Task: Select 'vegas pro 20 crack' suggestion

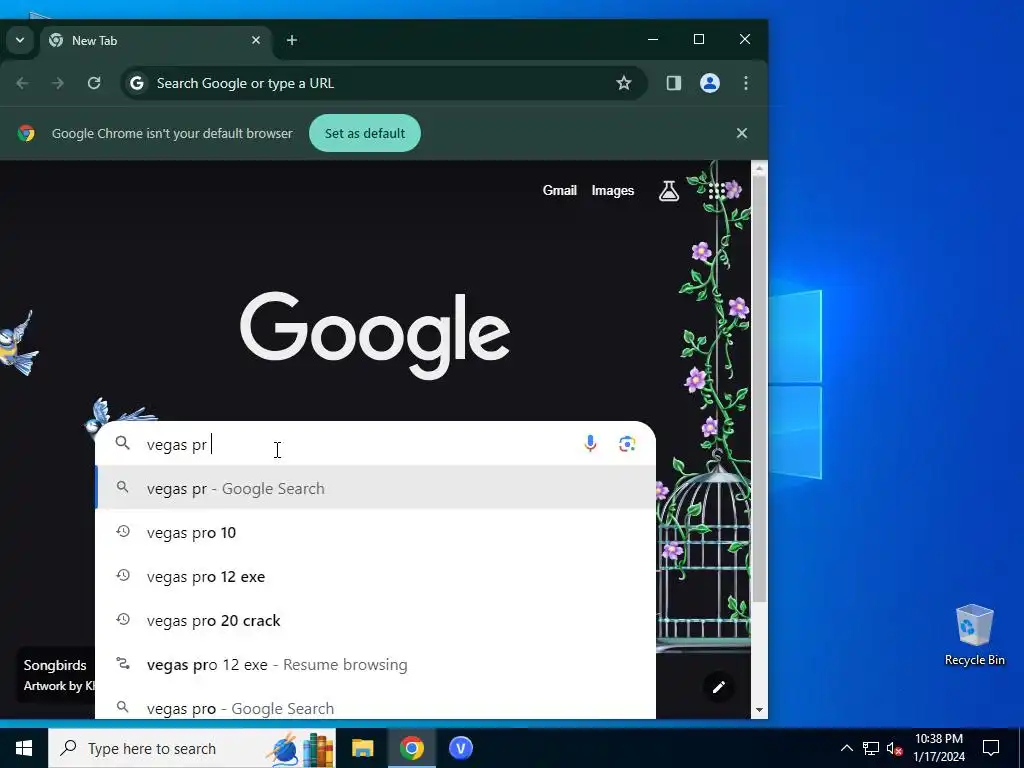Action: 376,620
